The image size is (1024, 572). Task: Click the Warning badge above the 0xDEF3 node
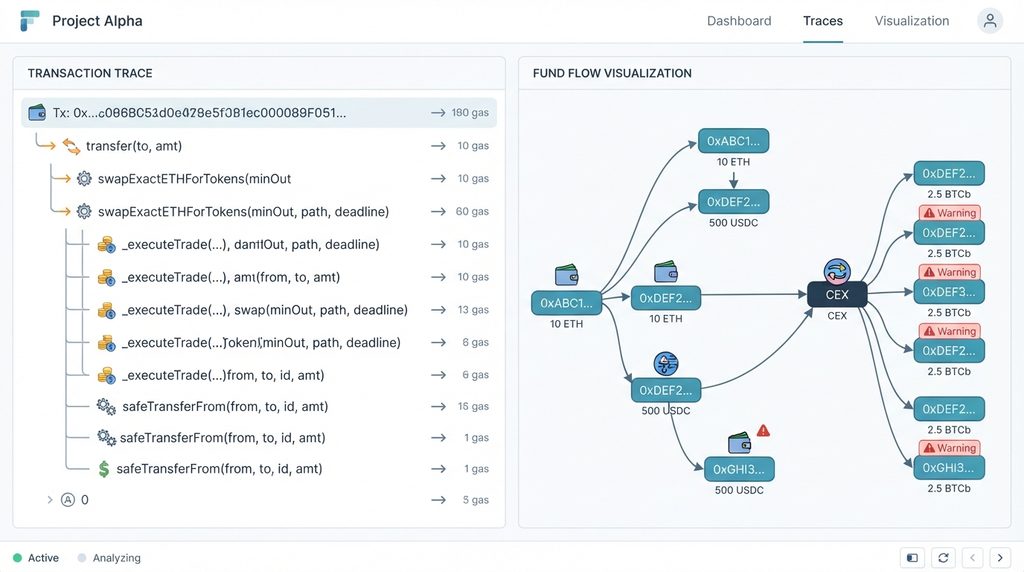click(x=950, y=272)
